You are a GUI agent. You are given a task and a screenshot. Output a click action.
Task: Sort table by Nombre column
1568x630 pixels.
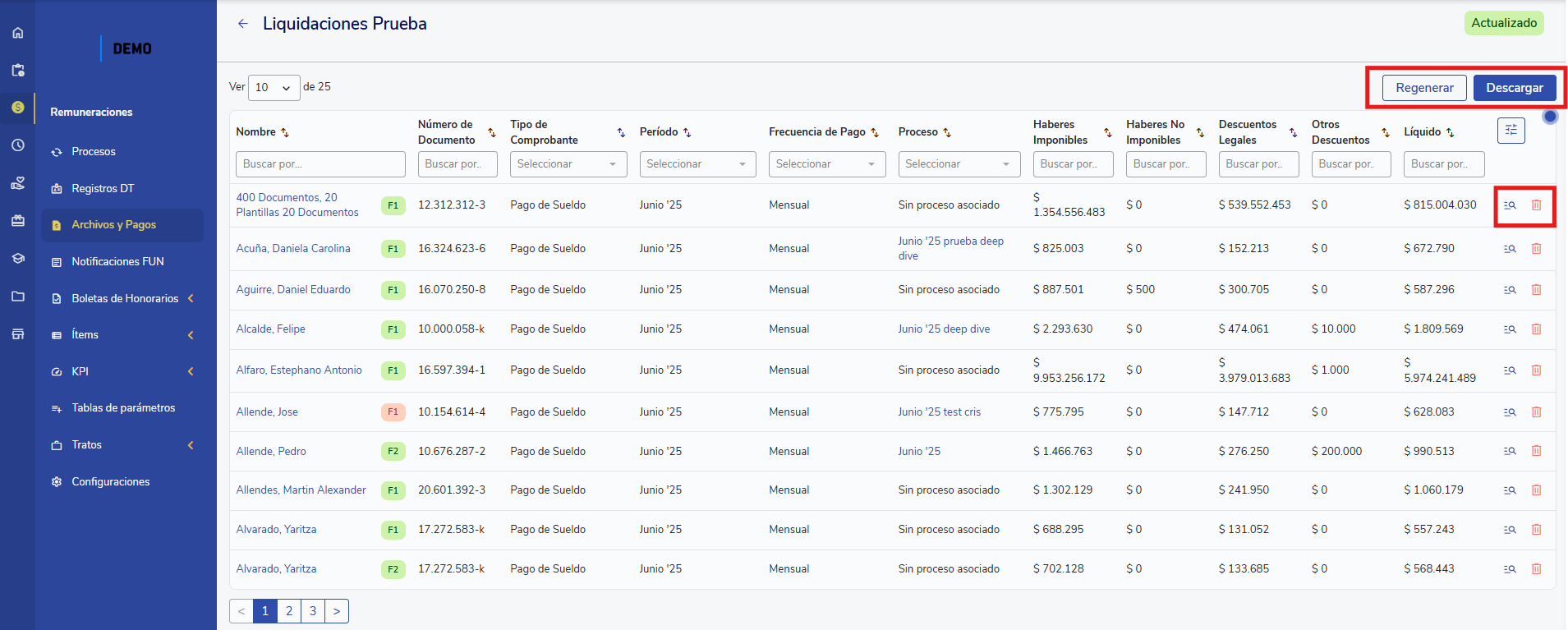click(285, 132)
